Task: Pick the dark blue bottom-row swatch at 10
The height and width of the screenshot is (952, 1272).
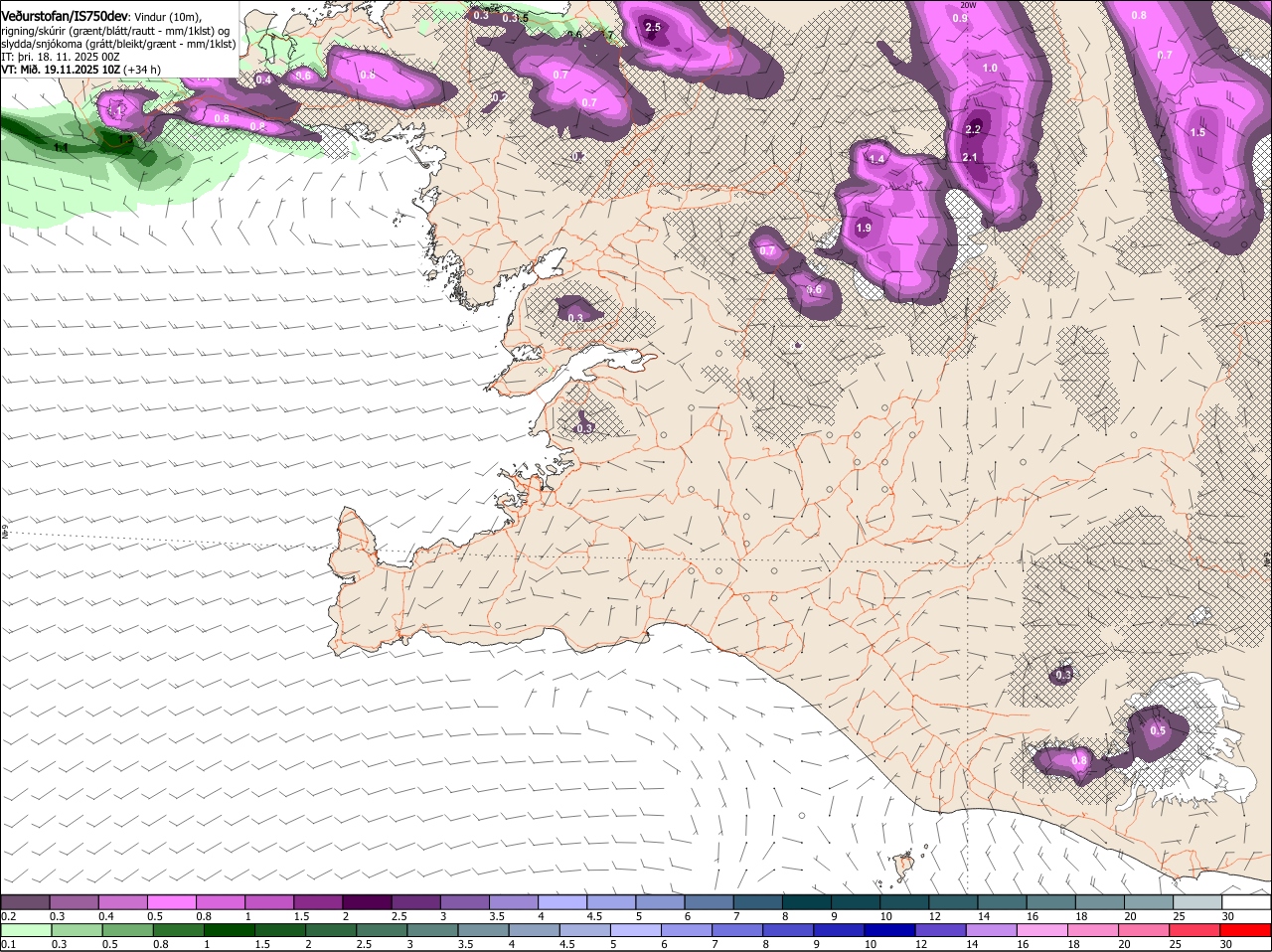Action: click(889, 930)
